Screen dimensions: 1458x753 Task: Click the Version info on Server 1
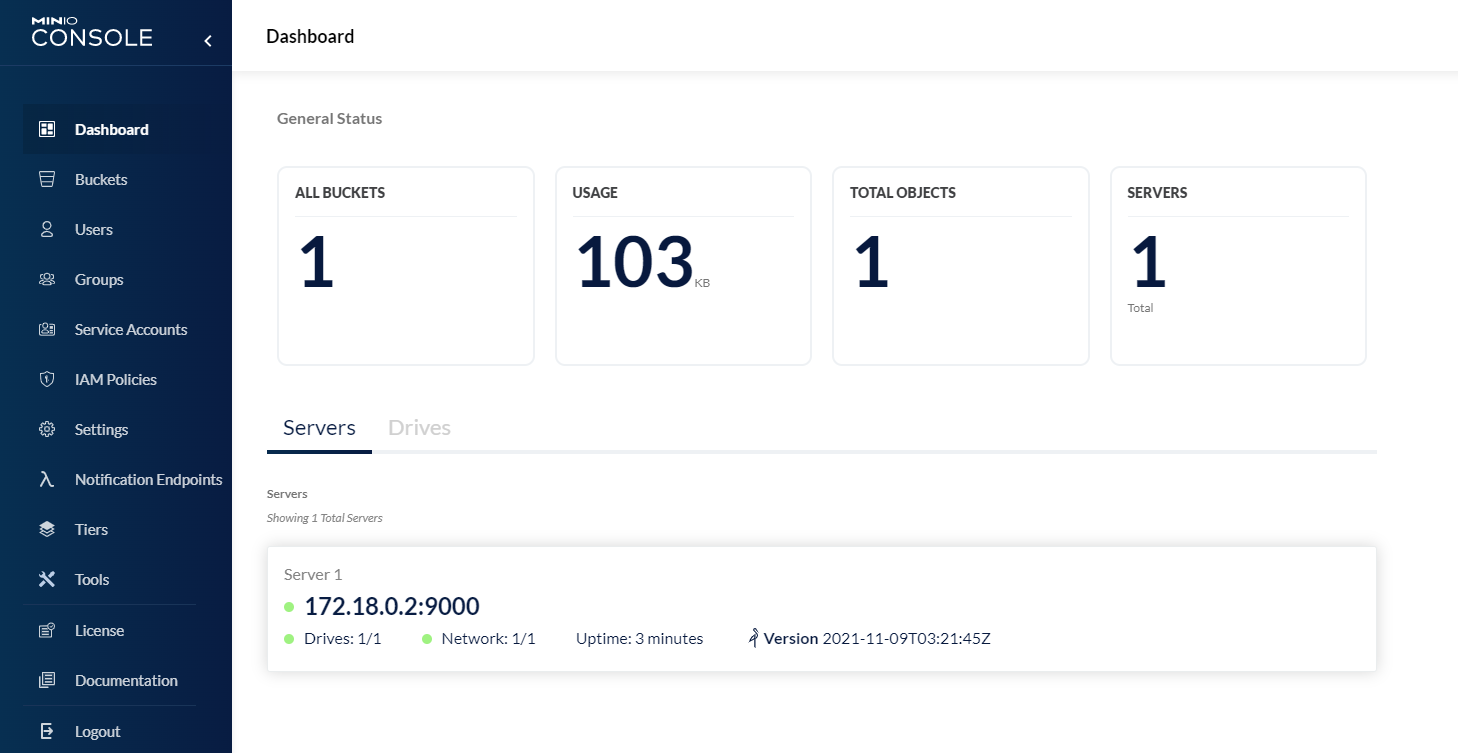click(868, 638)
